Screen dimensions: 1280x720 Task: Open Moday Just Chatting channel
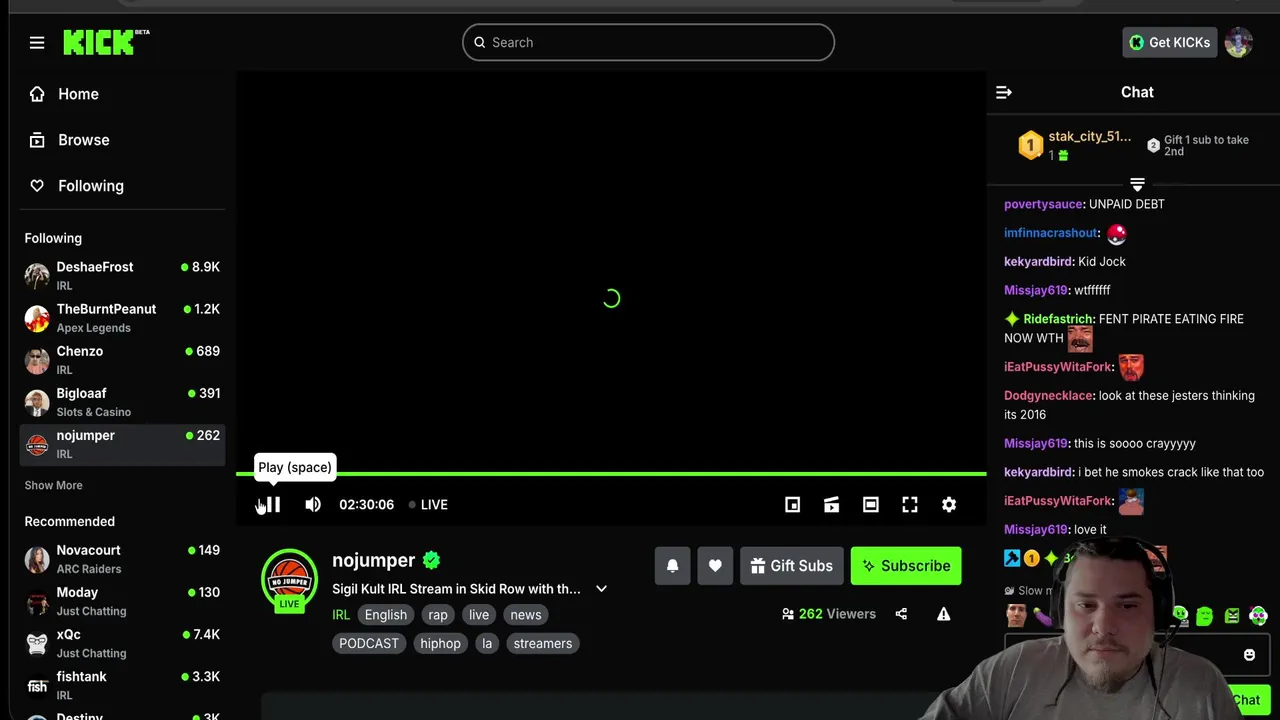pos(122,600)
